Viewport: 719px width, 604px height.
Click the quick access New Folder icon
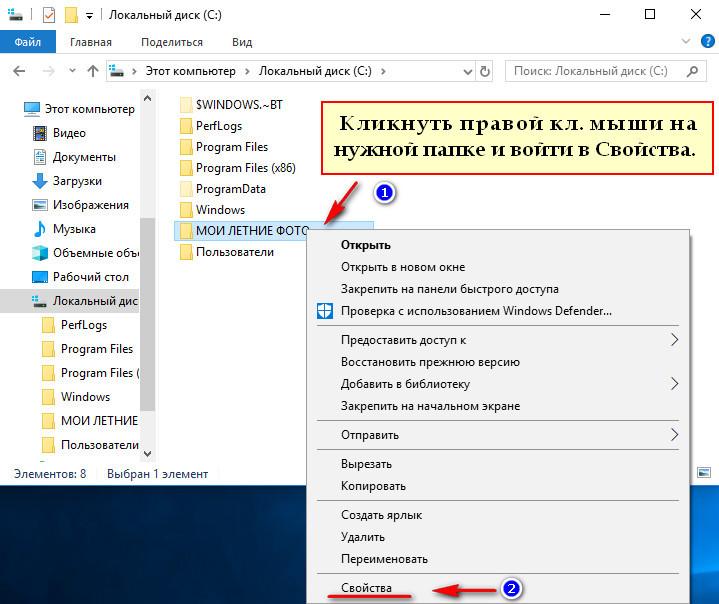click(71, 15)
